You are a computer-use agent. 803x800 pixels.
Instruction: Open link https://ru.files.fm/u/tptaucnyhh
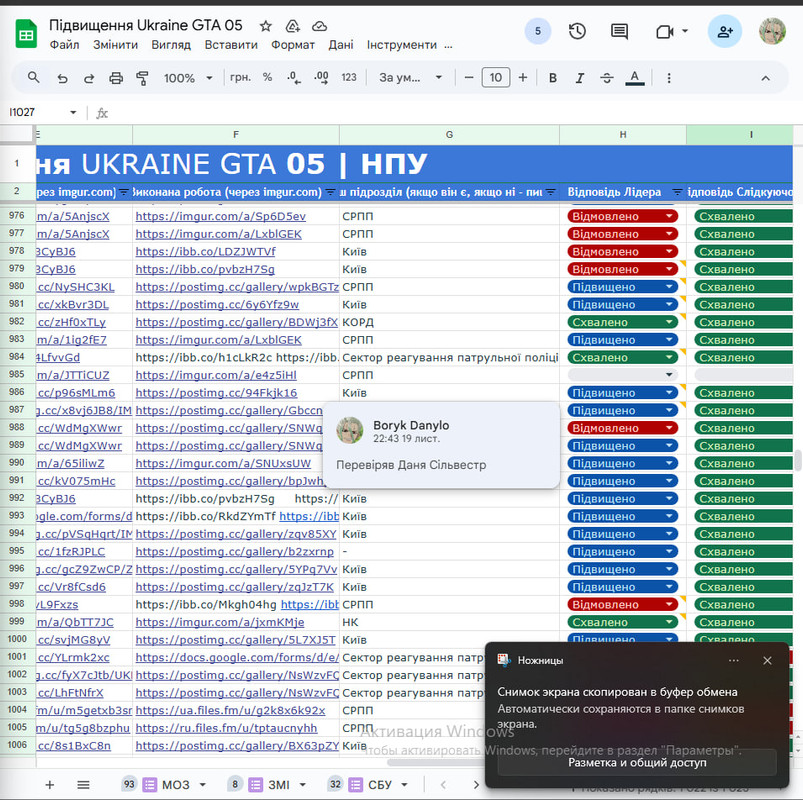tap(226, 728)
